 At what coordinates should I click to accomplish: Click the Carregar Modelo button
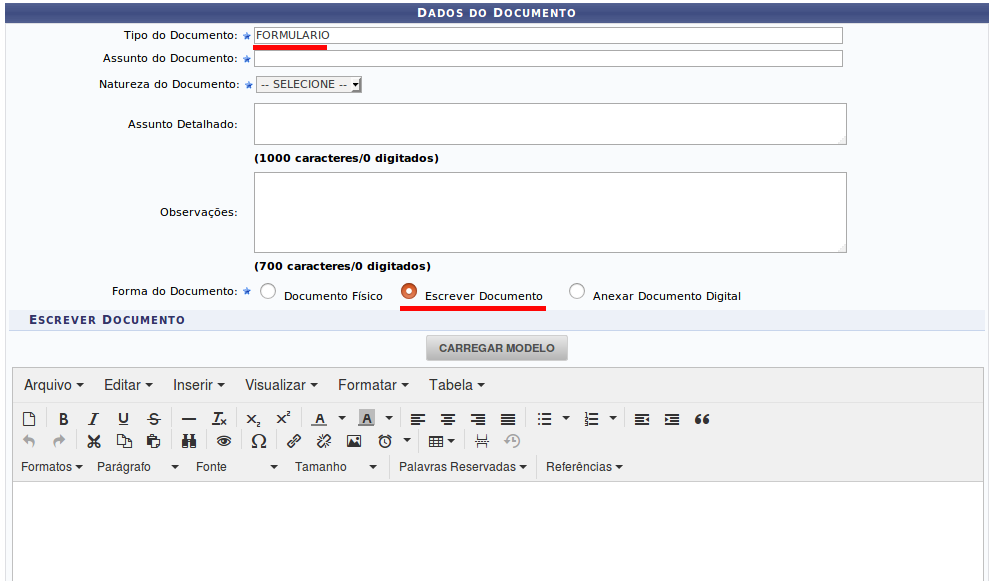tap(497, 348)
